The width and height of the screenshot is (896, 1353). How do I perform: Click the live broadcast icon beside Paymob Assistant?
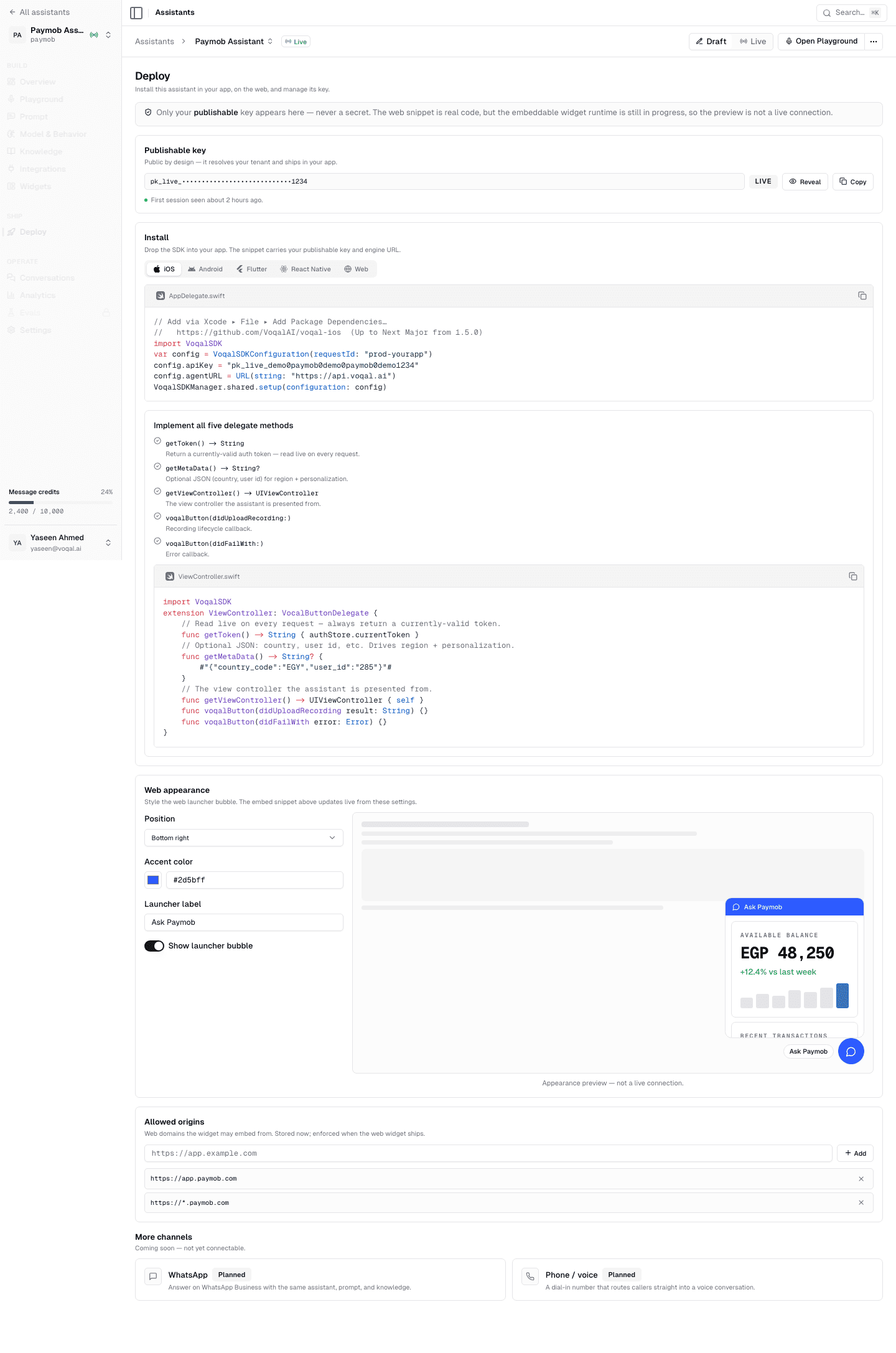94,35
